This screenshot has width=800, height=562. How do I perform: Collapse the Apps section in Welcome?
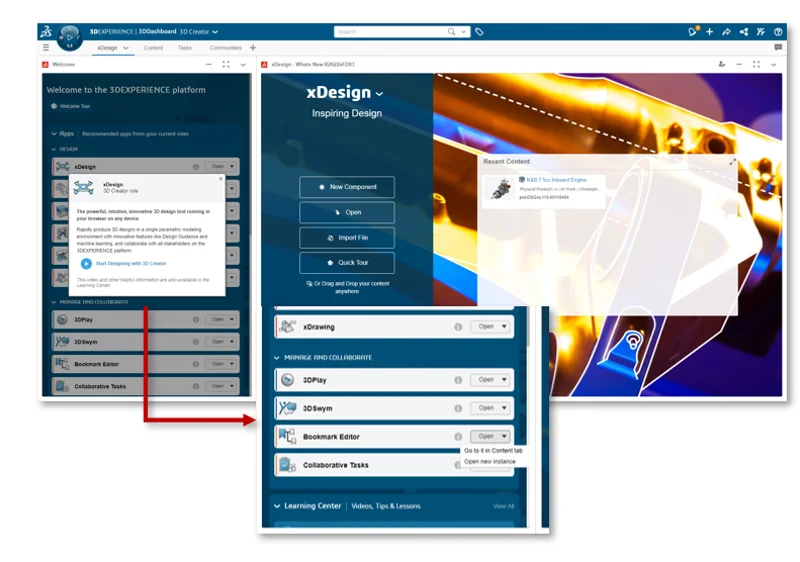(54, 134)
